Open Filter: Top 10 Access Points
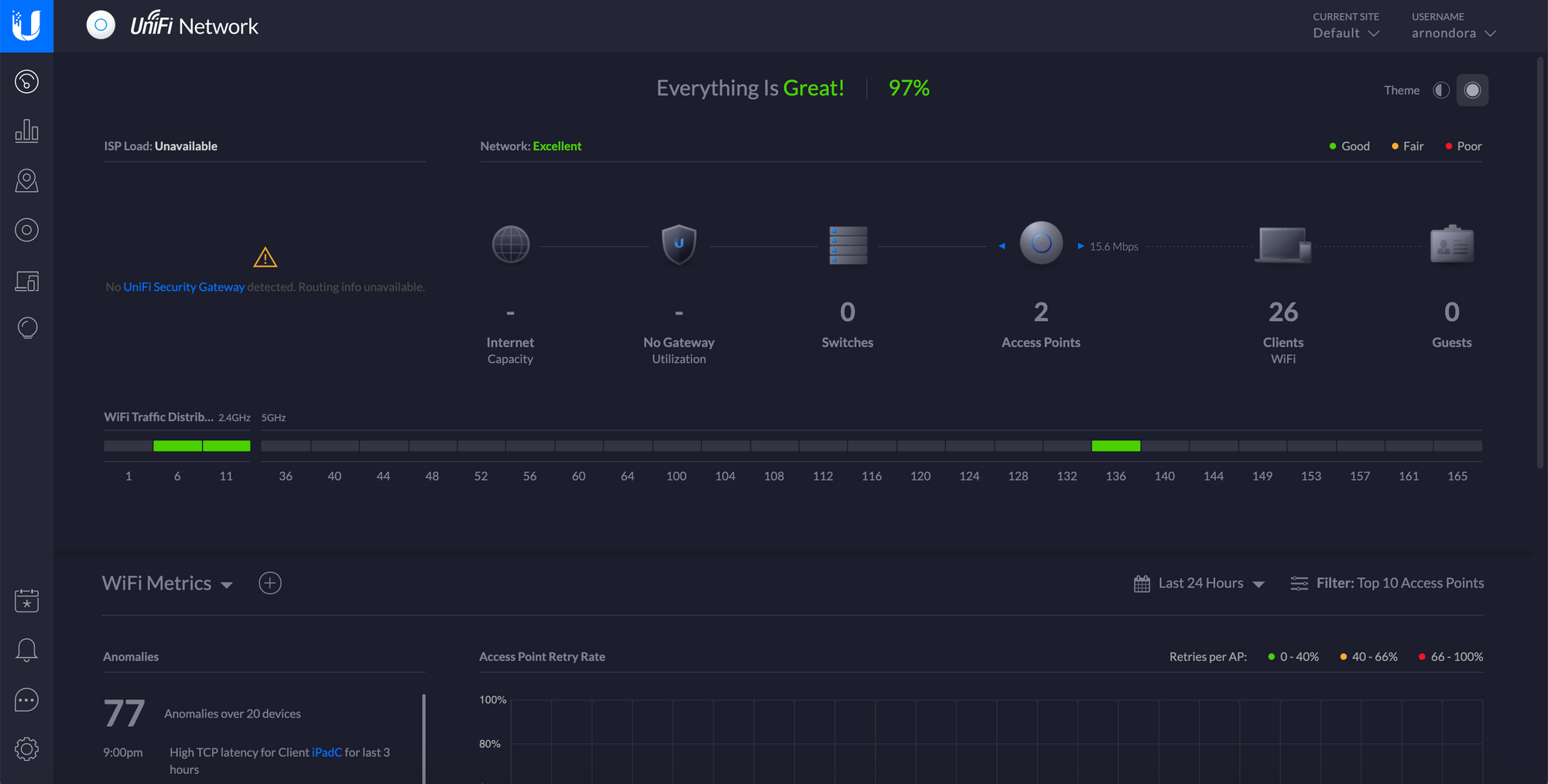The height and width of the screenshot is (784, 1548). pos(1400,583)
